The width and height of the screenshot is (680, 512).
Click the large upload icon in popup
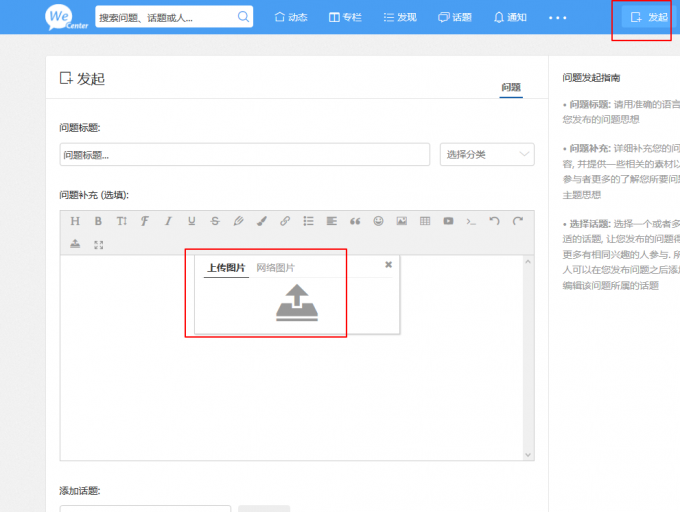pos(297,303)
